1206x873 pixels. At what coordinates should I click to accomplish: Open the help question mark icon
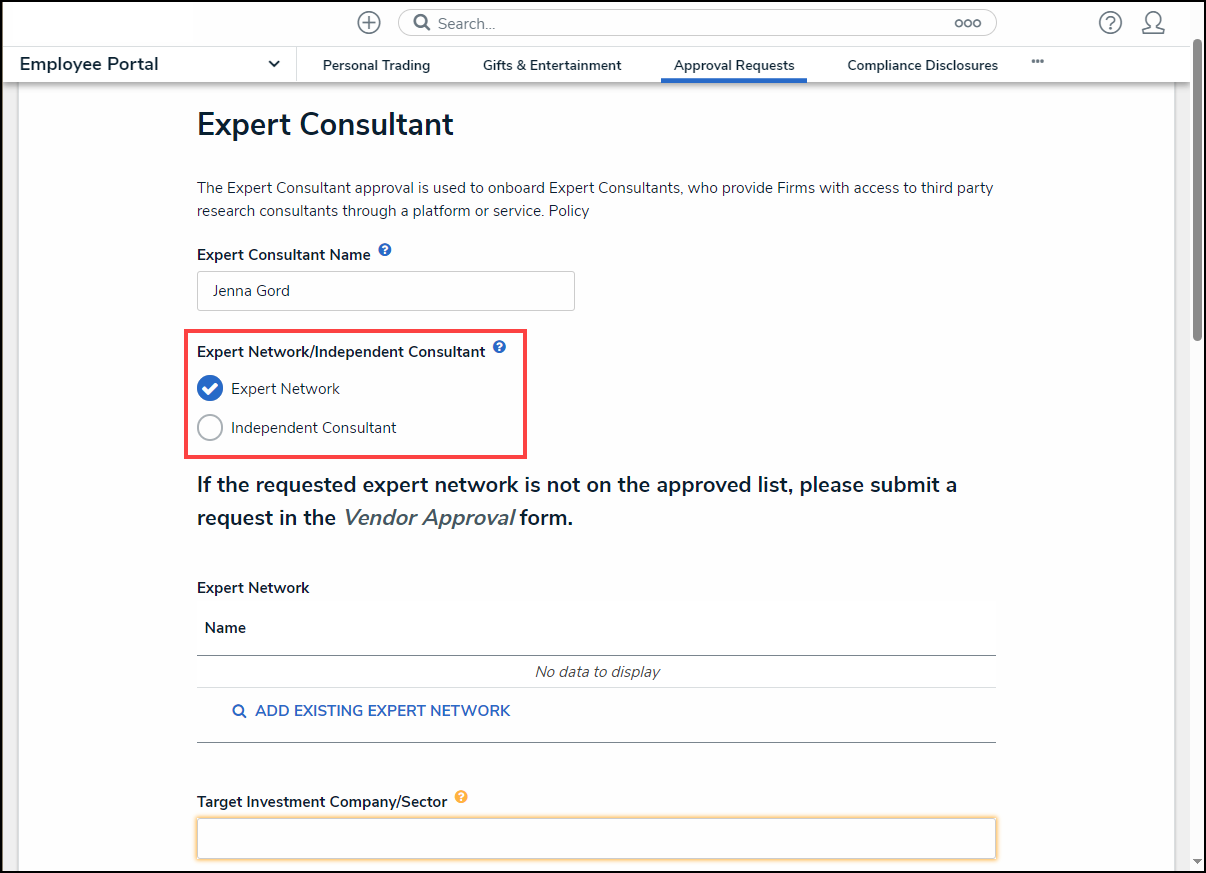(x=1110, y=22)
